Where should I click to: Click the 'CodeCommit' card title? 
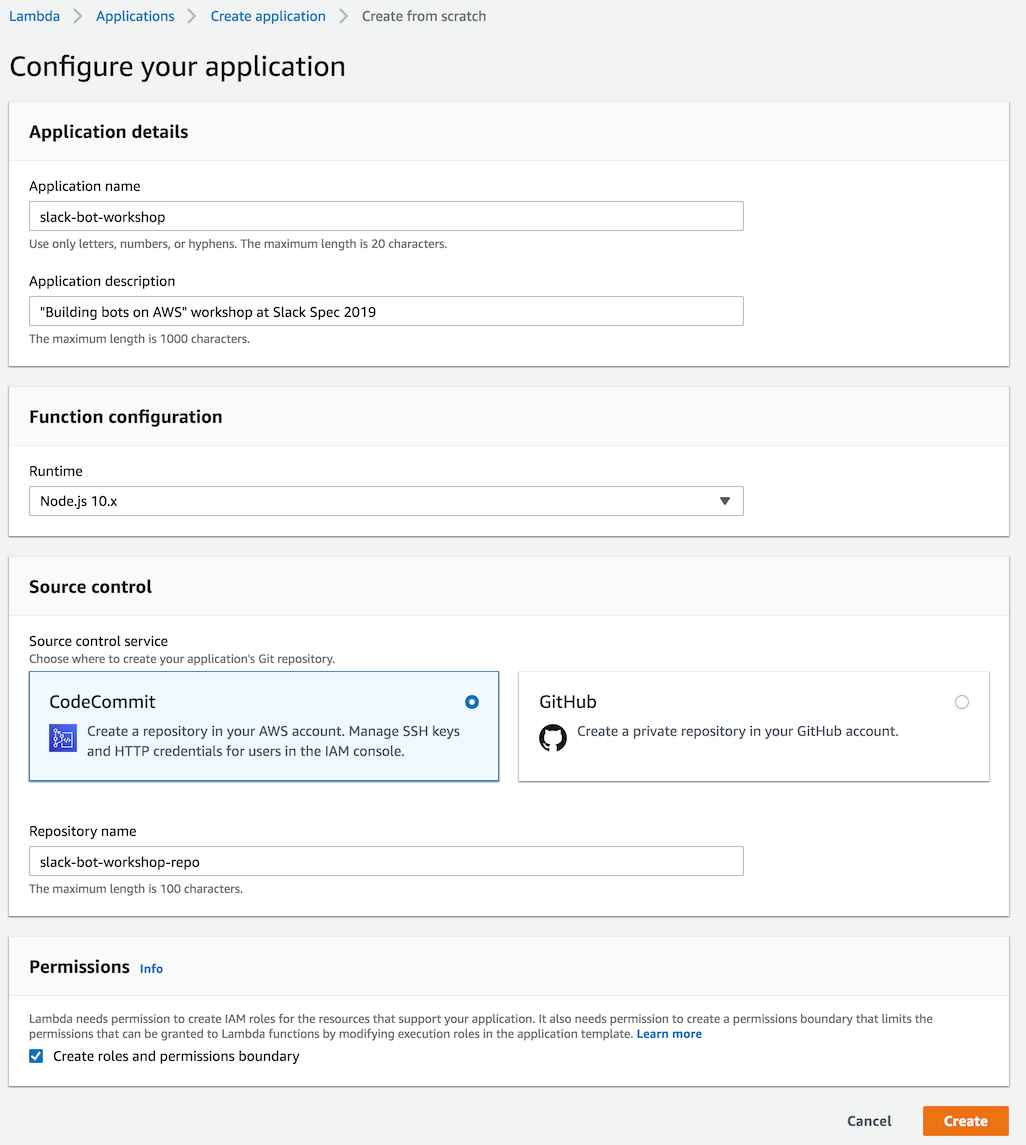point(102,702)
